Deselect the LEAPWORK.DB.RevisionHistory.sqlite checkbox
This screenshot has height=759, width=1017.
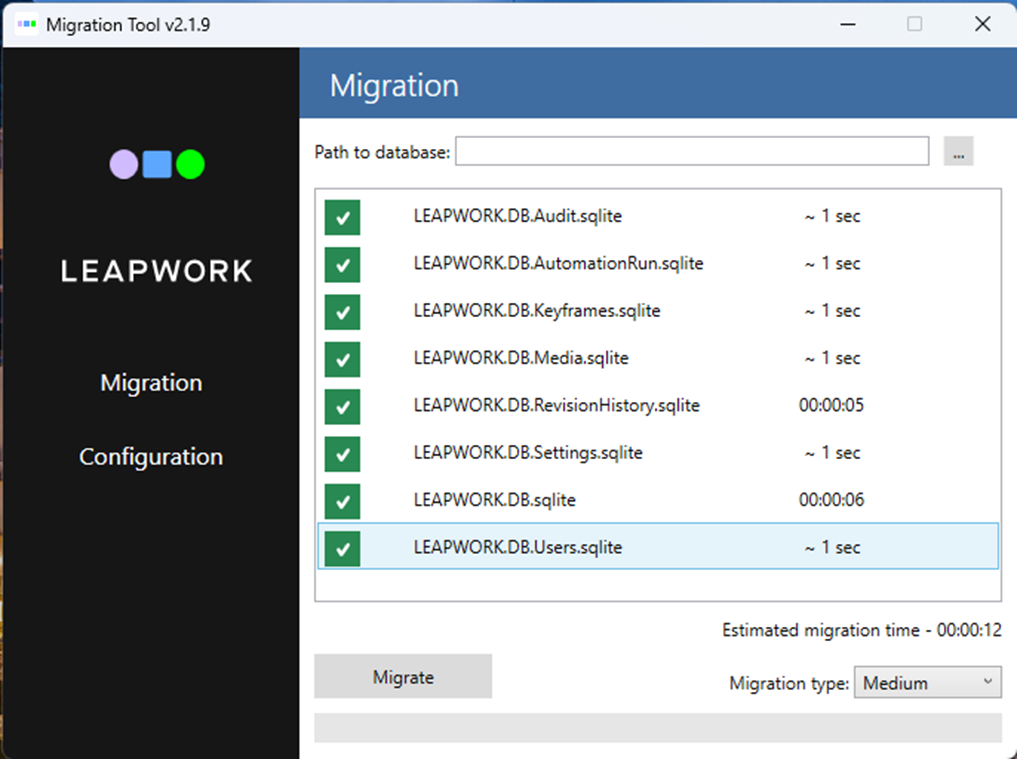coord(342,406)
